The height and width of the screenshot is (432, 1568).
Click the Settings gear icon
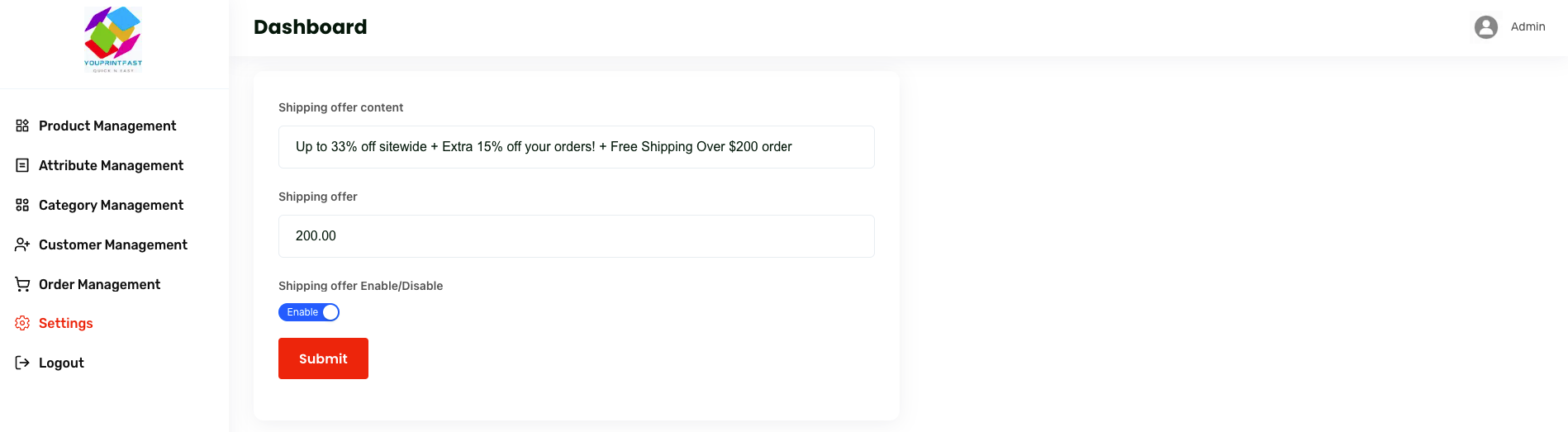(22, 323)
